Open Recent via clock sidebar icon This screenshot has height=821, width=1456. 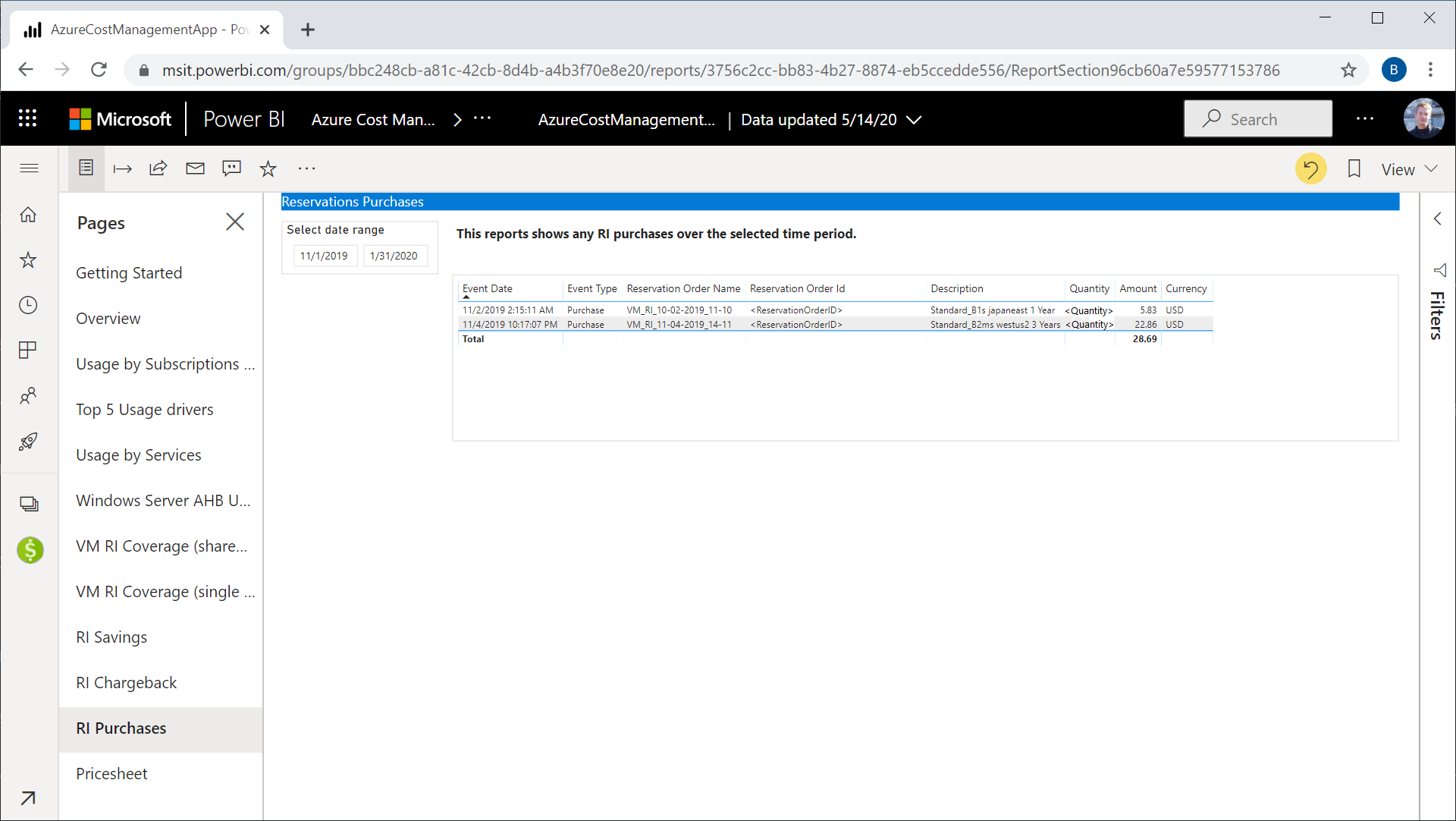pyautogui.click(x=28, y=305)
